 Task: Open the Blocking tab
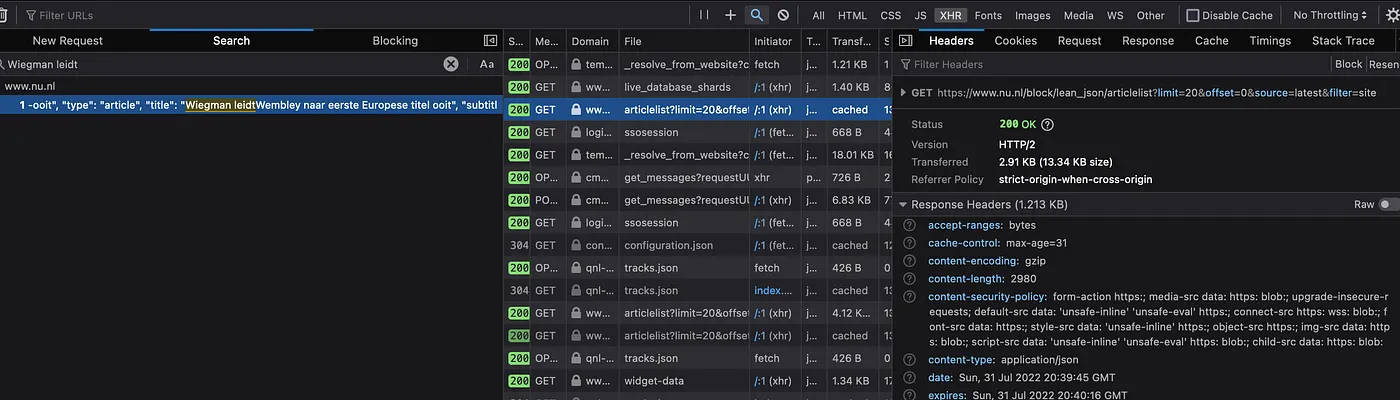click(x=395, y=41)
